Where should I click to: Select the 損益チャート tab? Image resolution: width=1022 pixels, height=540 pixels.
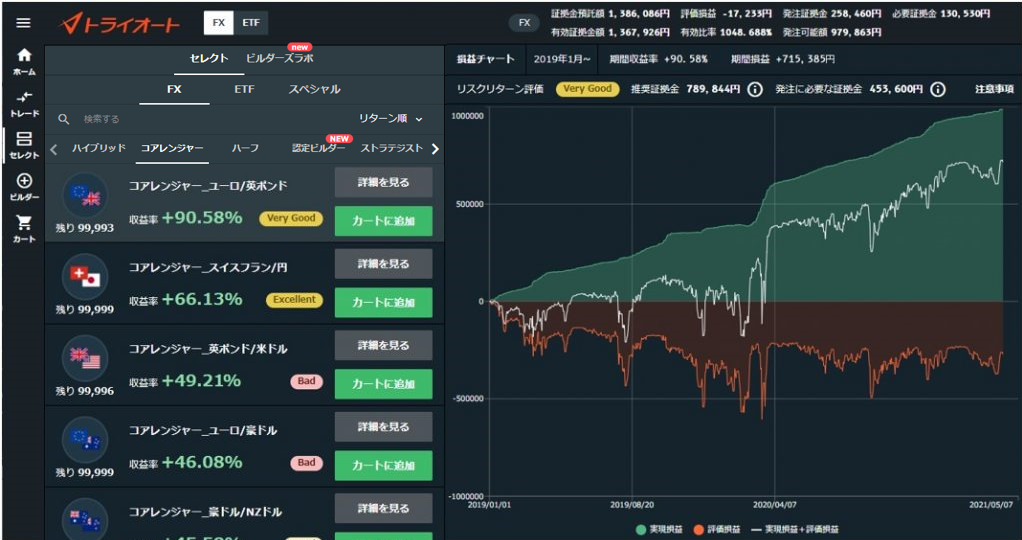tap(485, 59)
